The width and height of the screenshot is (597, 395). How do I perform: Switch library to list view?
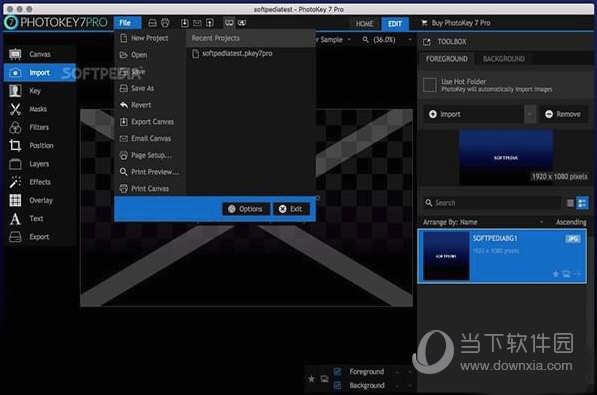point(570,203)
